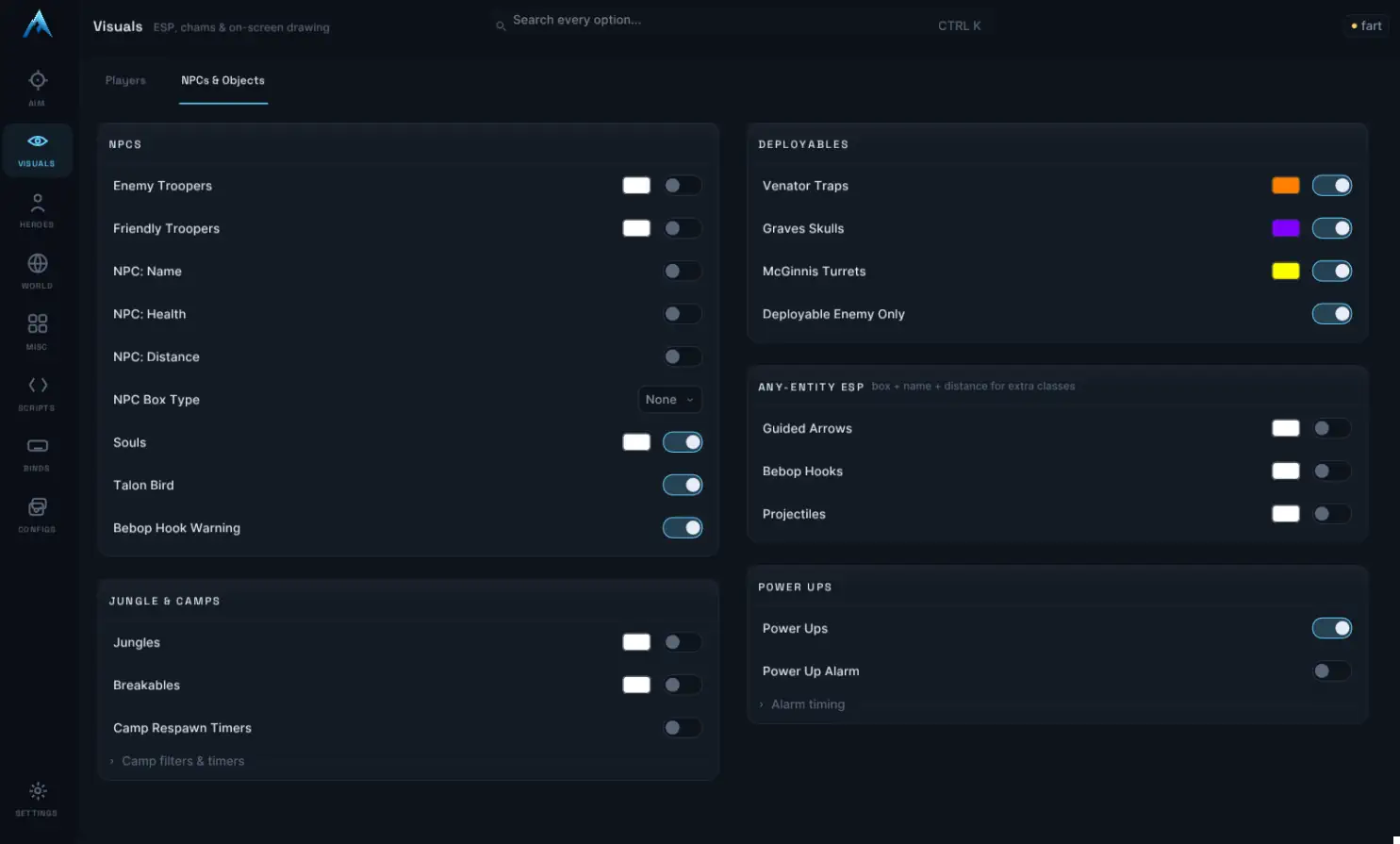Switch to the Players tab
This screenshot has width=1400, height=844.
(x=125, y=80)
